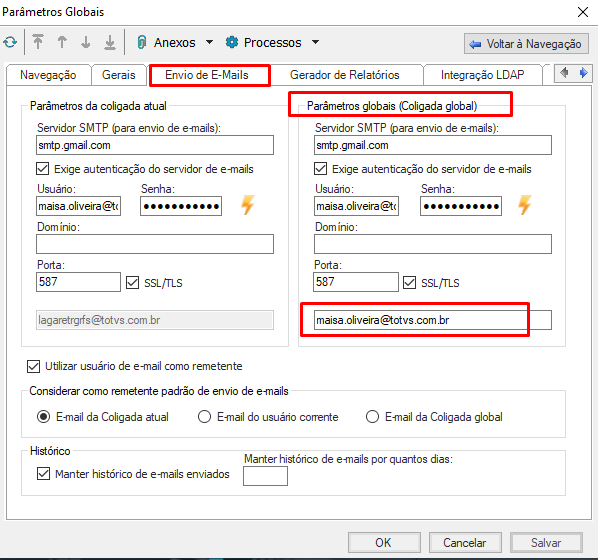
Task: Test SMTP lightning icon in Coligada global
Action: point(525,205)
